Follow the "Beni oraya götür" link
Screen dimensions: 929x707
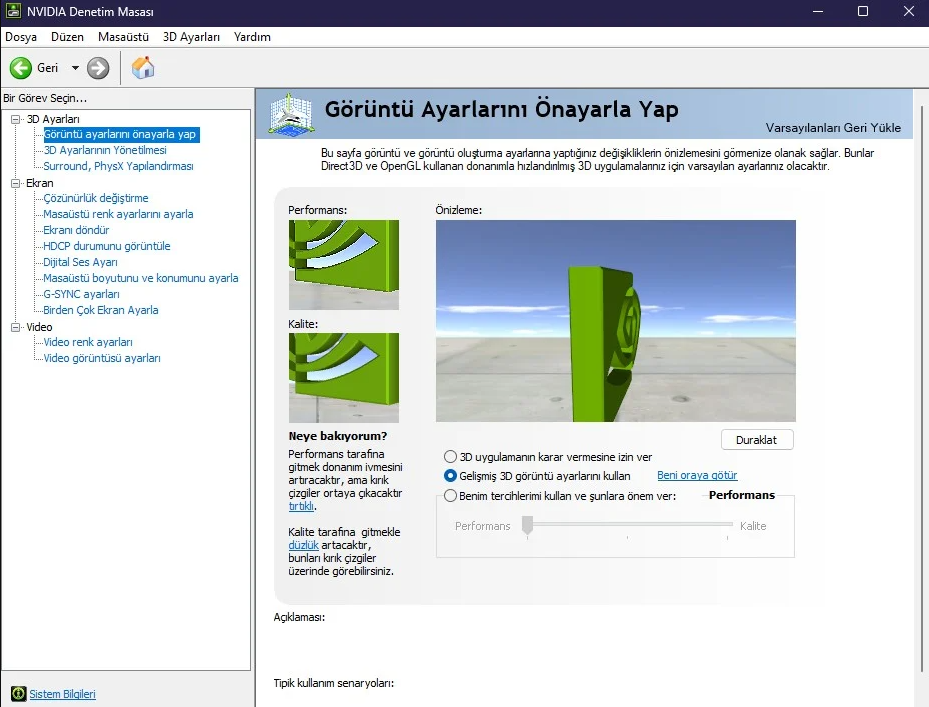coord(696,476)
